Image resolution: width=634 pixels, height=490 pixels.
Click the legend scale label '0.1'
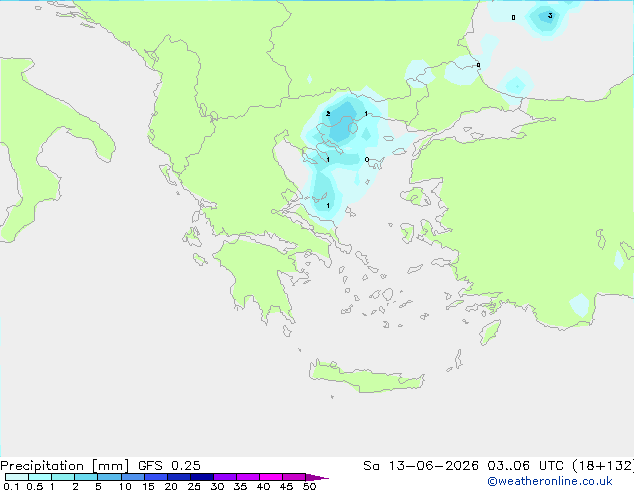click(x=11, y=486)
